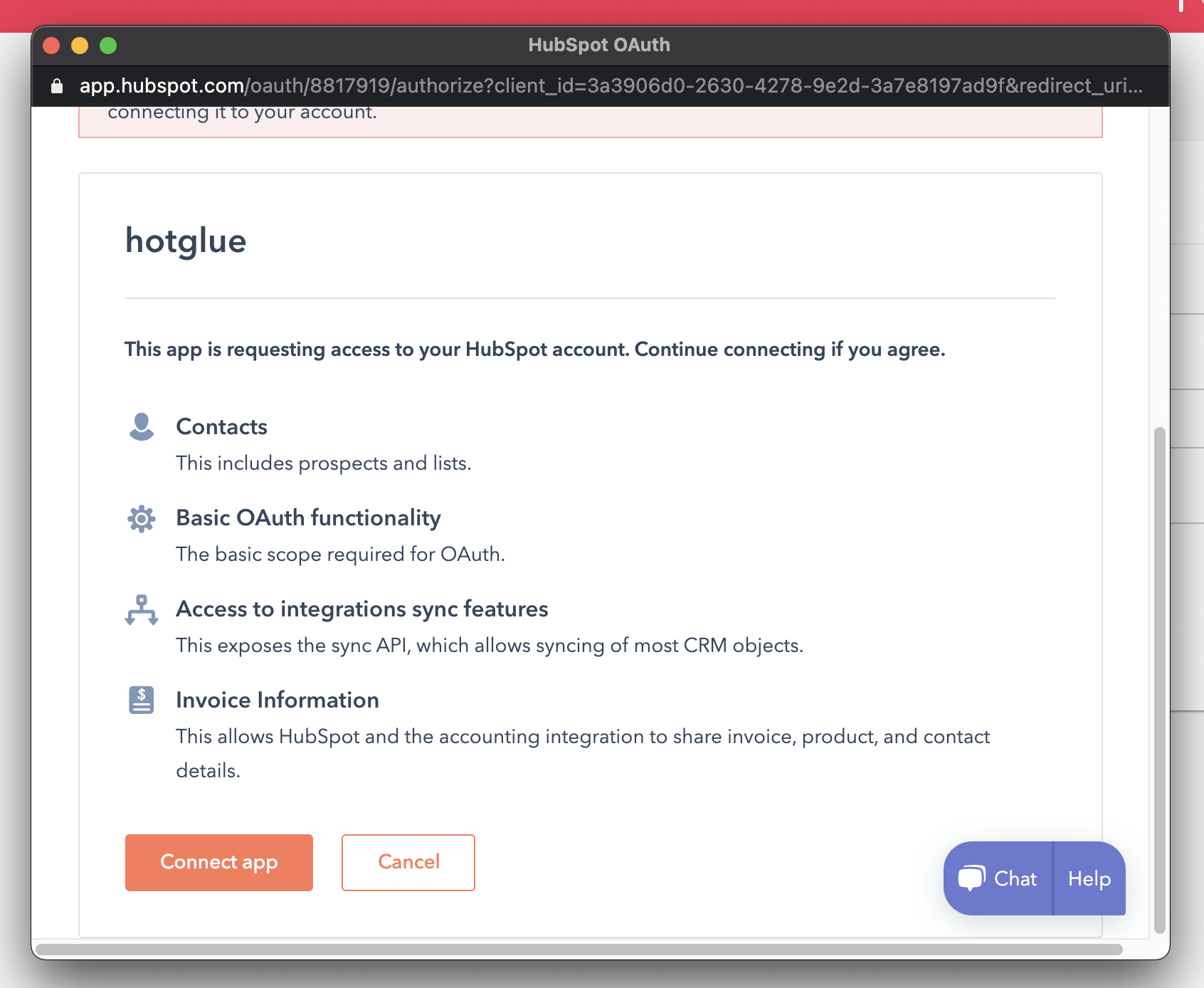This screenshot has height=988, width=1204.
Task: Click the Contacts person icon
Action: click(x=142, y=427)
